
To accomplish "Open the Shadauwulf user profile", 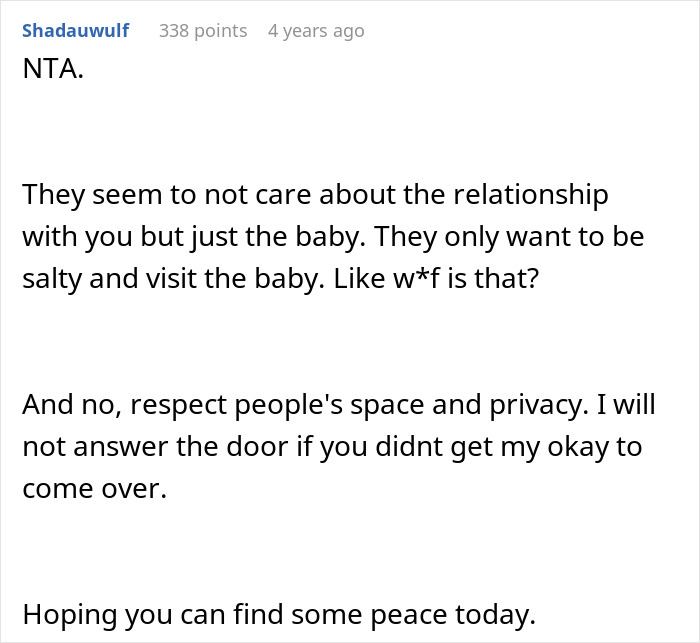I will click(x=75, y=31).
